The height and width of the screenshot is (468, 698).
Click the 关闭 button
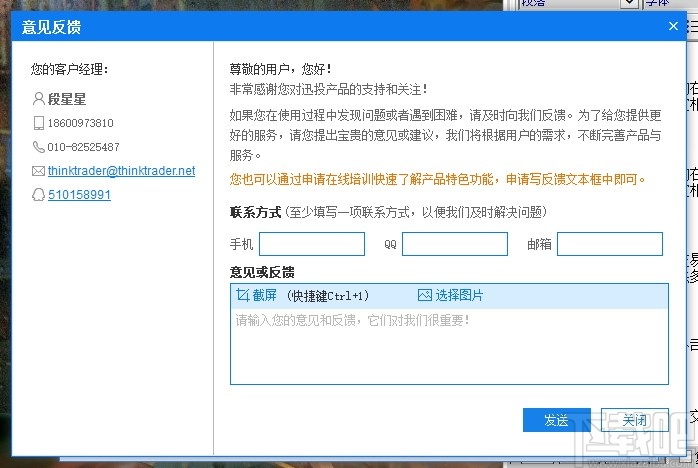[x=634, y=420]
